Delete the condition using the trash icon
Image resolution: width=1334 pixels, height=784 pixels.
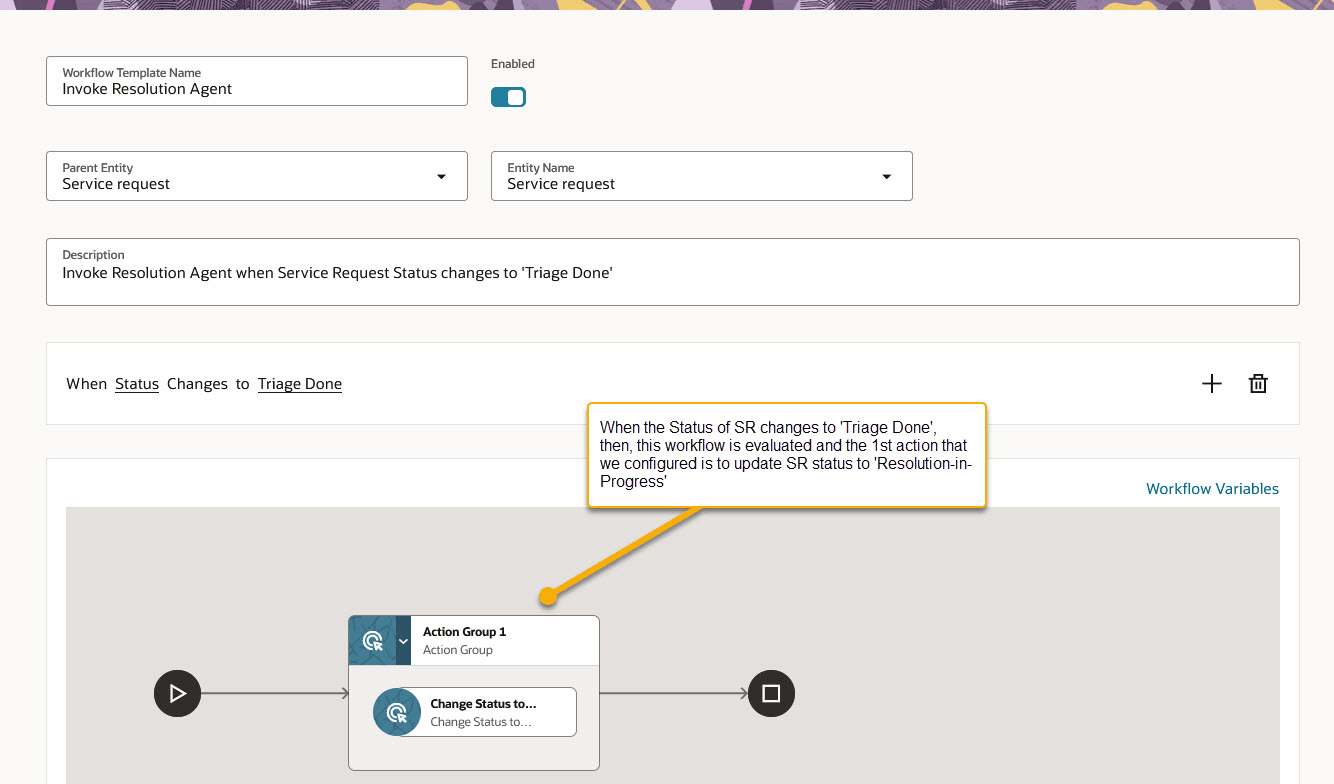point(1258,383)
